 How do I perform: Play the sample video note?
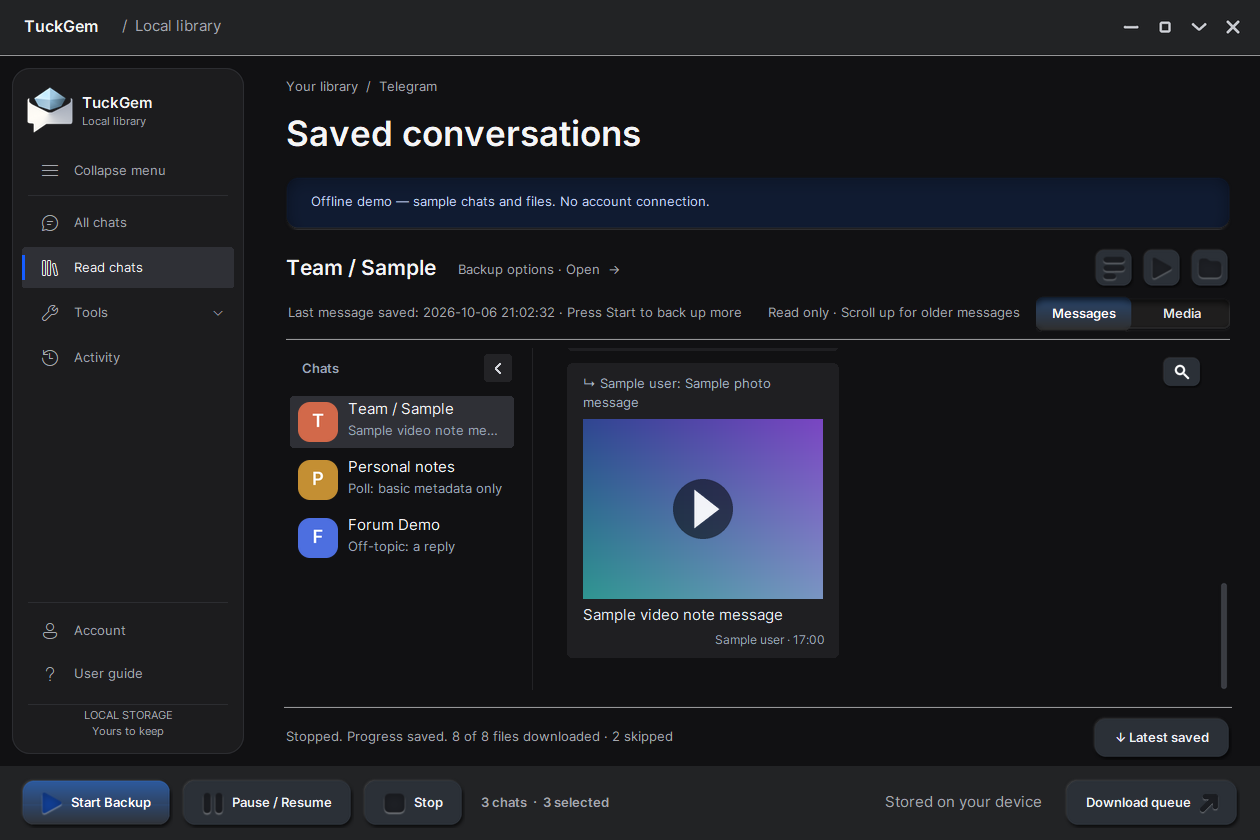[x=703, y=509]
